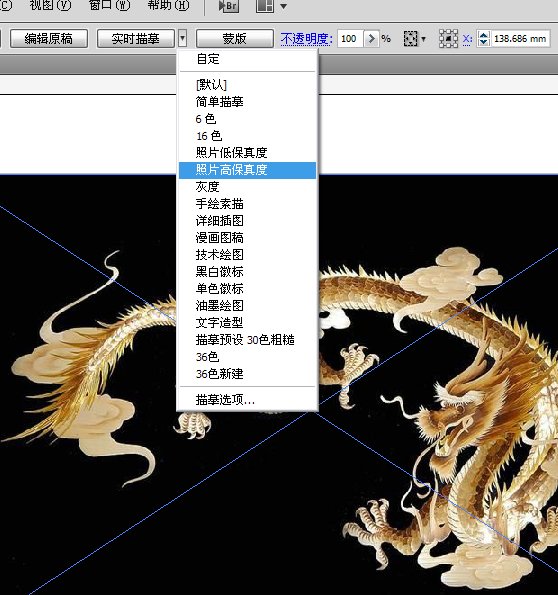
Task: Pick a reference point in the locator grid
Action: coord(448,39)
